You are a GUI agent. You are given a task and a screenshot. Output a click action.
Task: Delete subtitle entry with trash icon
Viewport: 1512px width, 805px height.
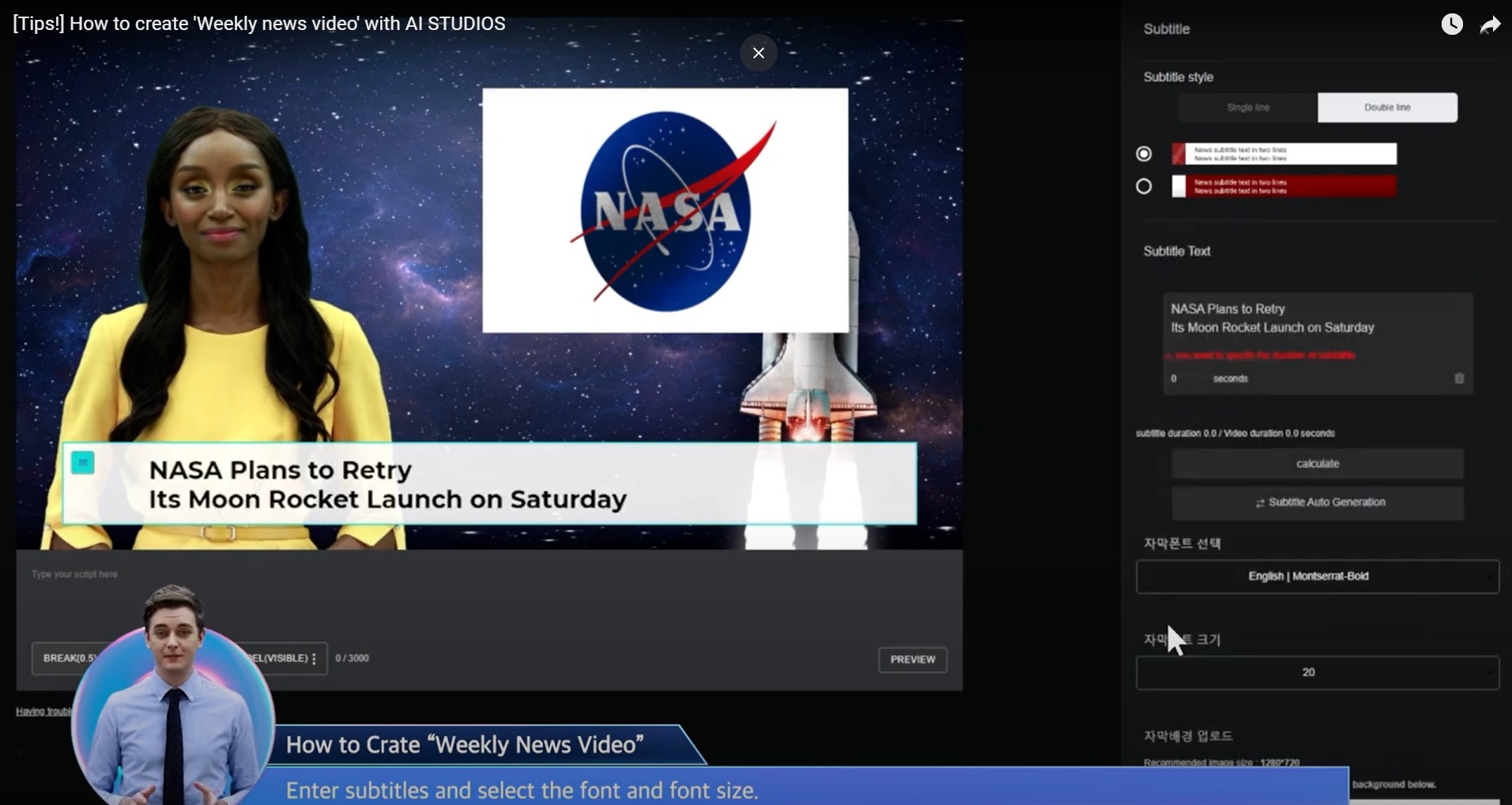1459,378
